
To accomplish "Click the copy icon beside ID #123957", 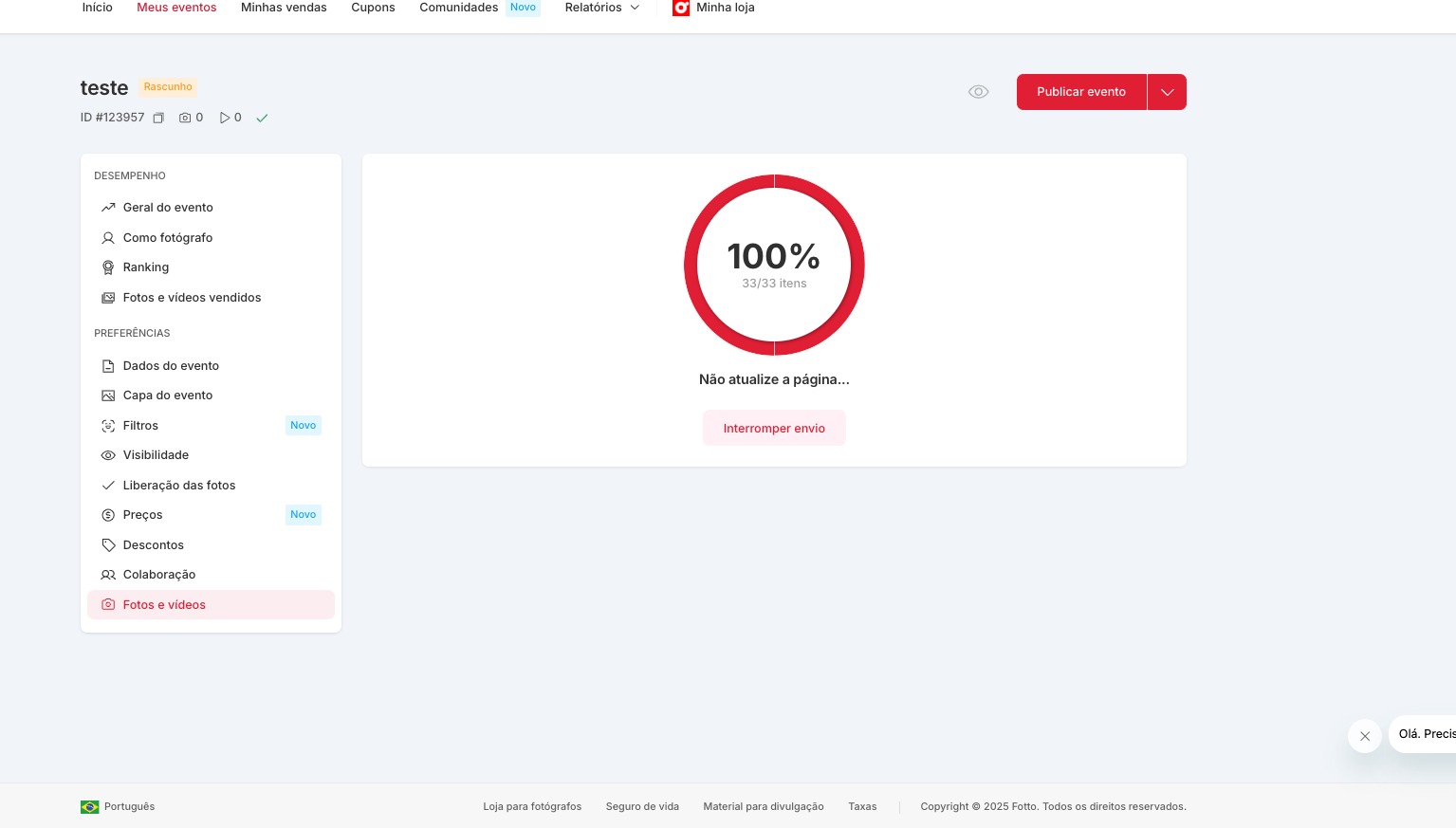I will pyautogui.click(x=158, y=119).
